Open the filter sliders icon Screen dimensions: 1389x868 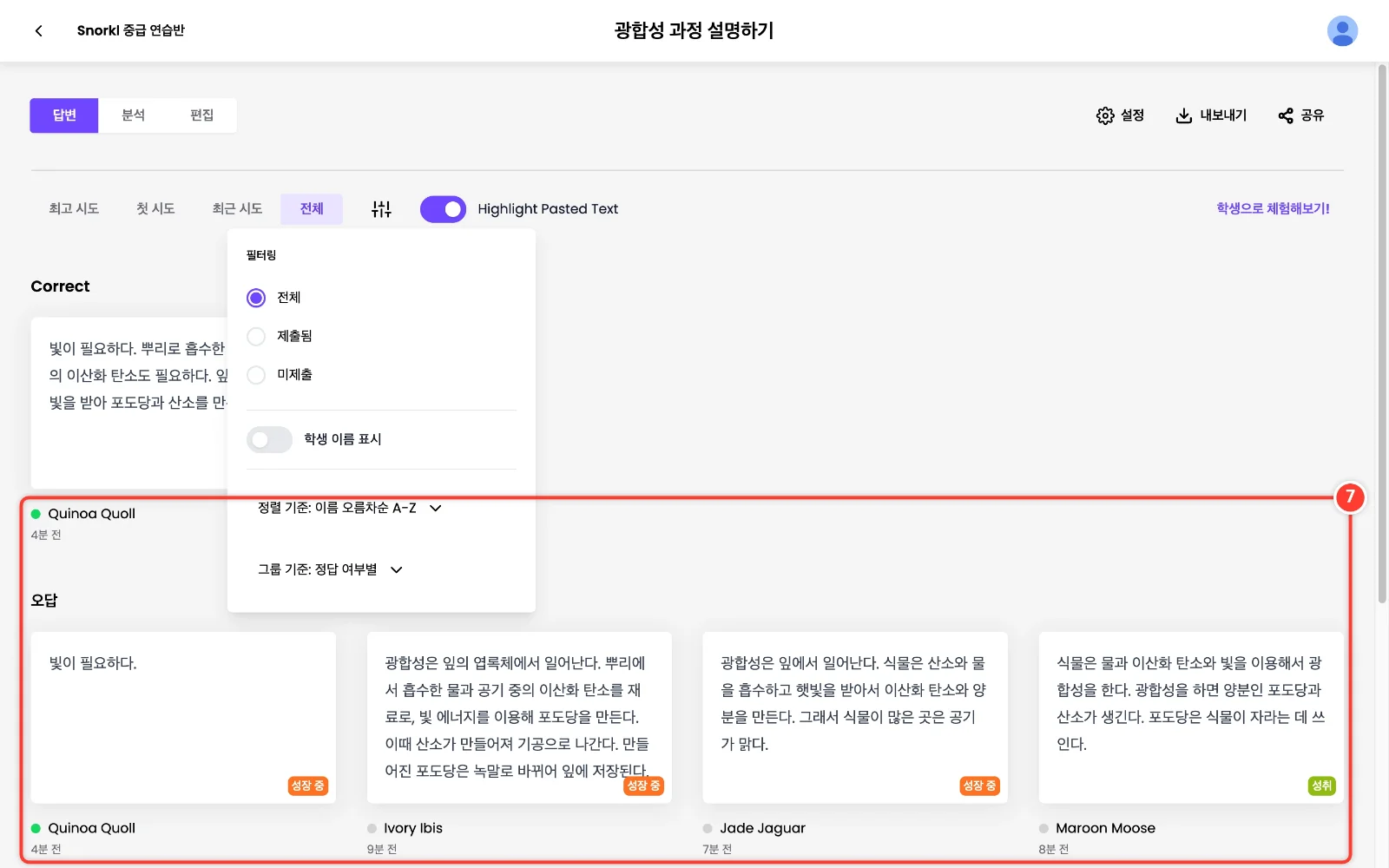(x=381, y=209)
